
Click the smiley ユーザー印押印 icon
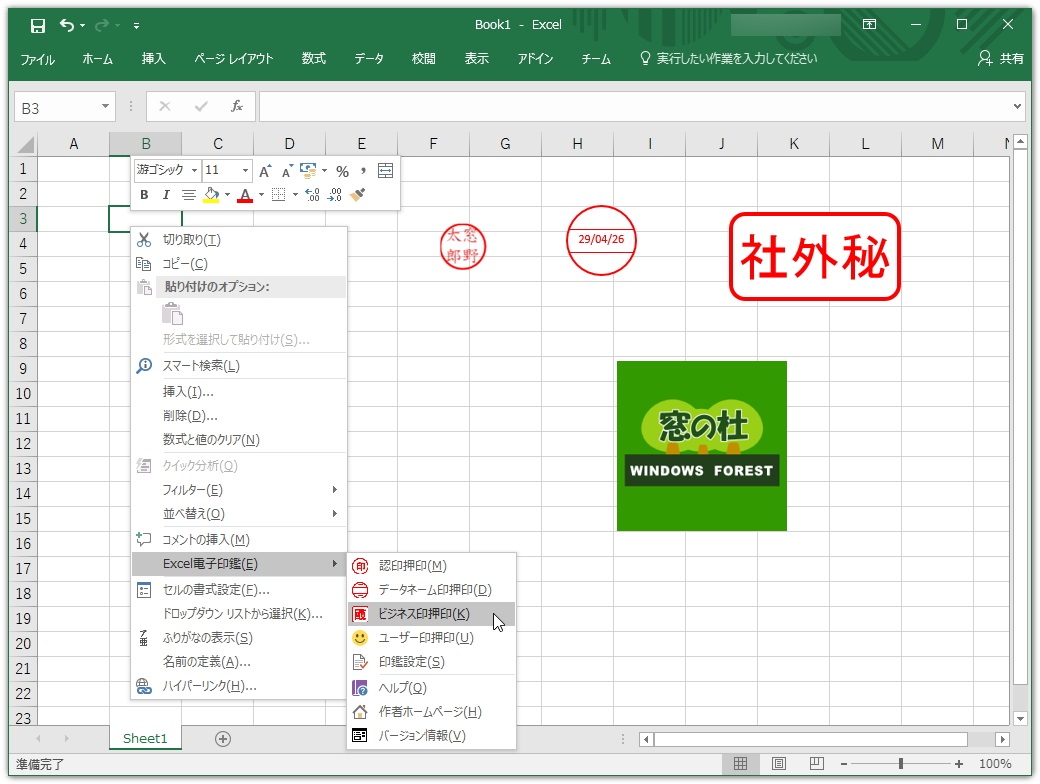(x=359, y=638)
